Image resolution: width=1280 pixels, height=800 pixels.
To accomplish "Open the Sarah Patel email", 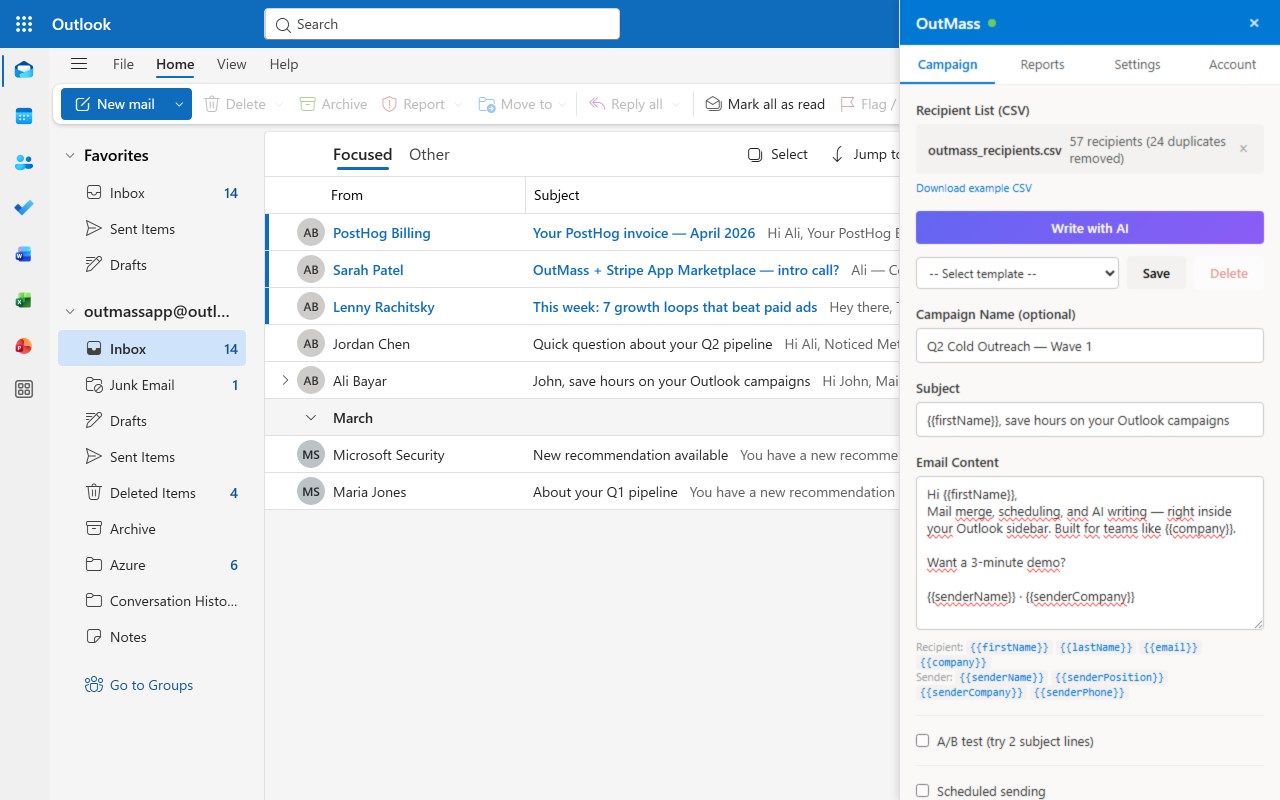I will (x=582, y=270).
